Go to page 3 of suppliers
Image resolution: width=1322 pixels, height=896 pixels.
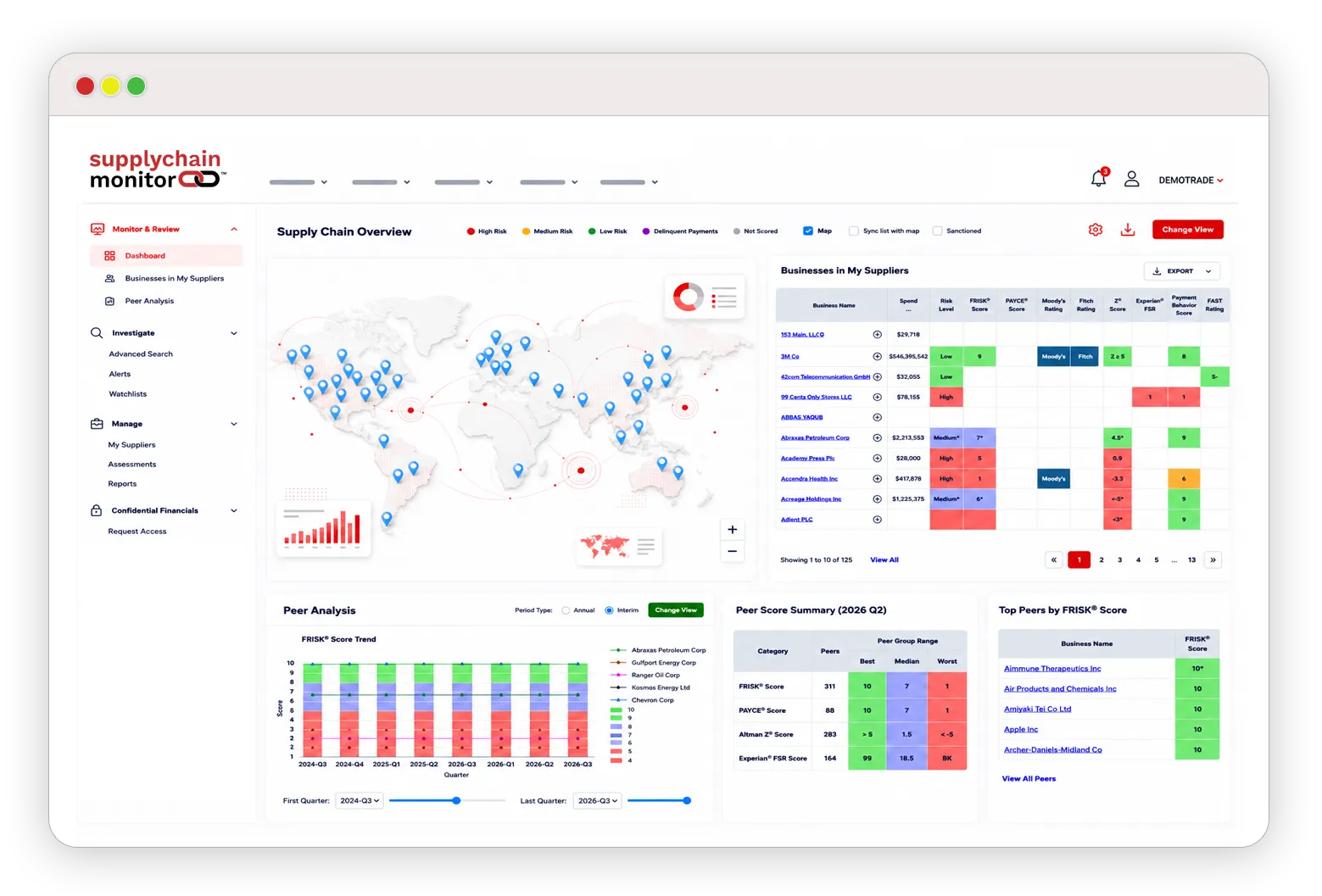[1119, 559]
